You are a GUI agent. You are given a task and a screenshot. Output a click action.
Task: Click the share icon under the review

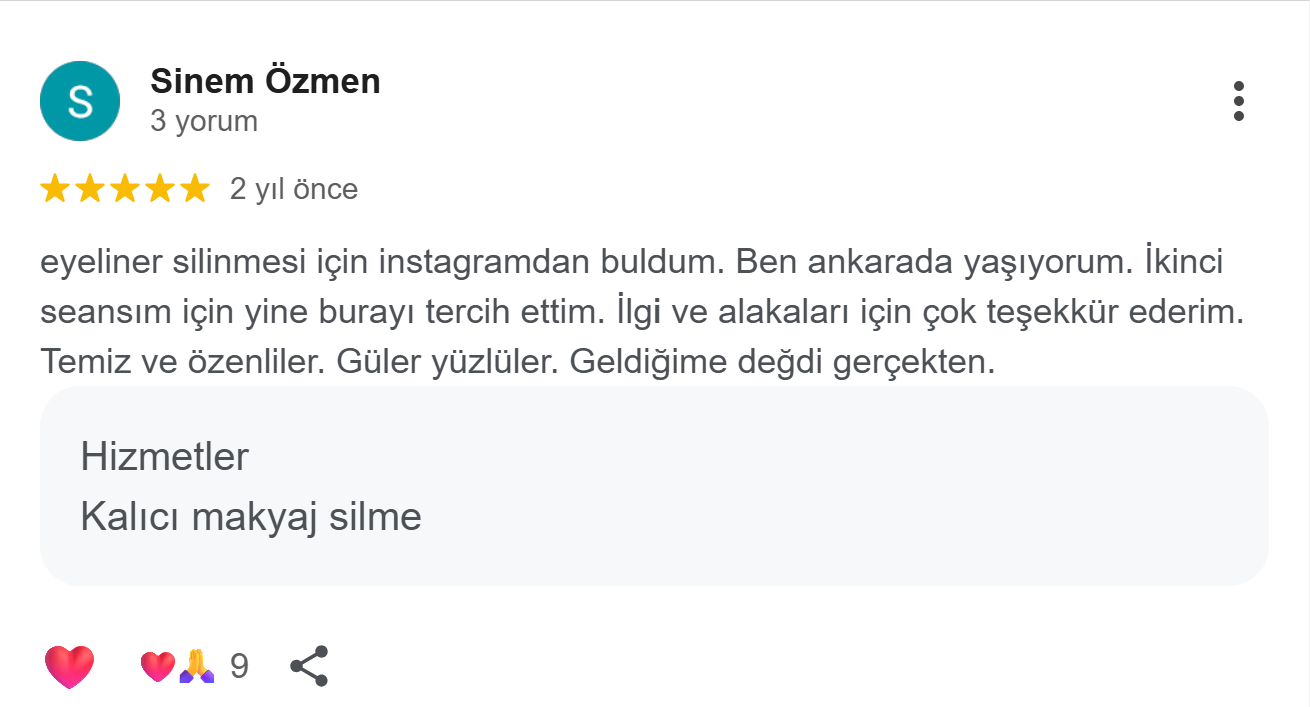coord(309,666)
